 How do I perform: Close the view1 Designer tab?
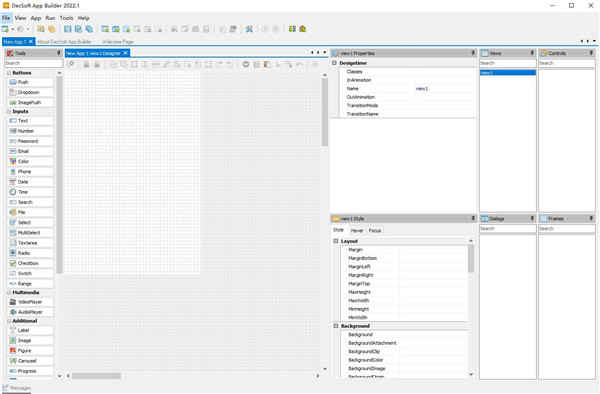click(125, 53)
